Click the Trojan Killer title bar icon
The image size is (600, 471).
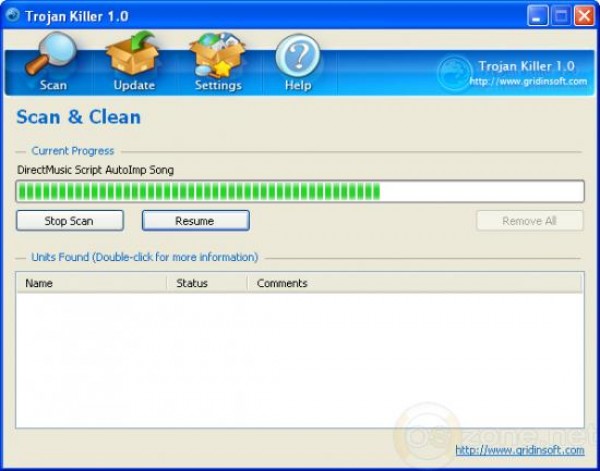pyautogui.click(x=13, y=15)
